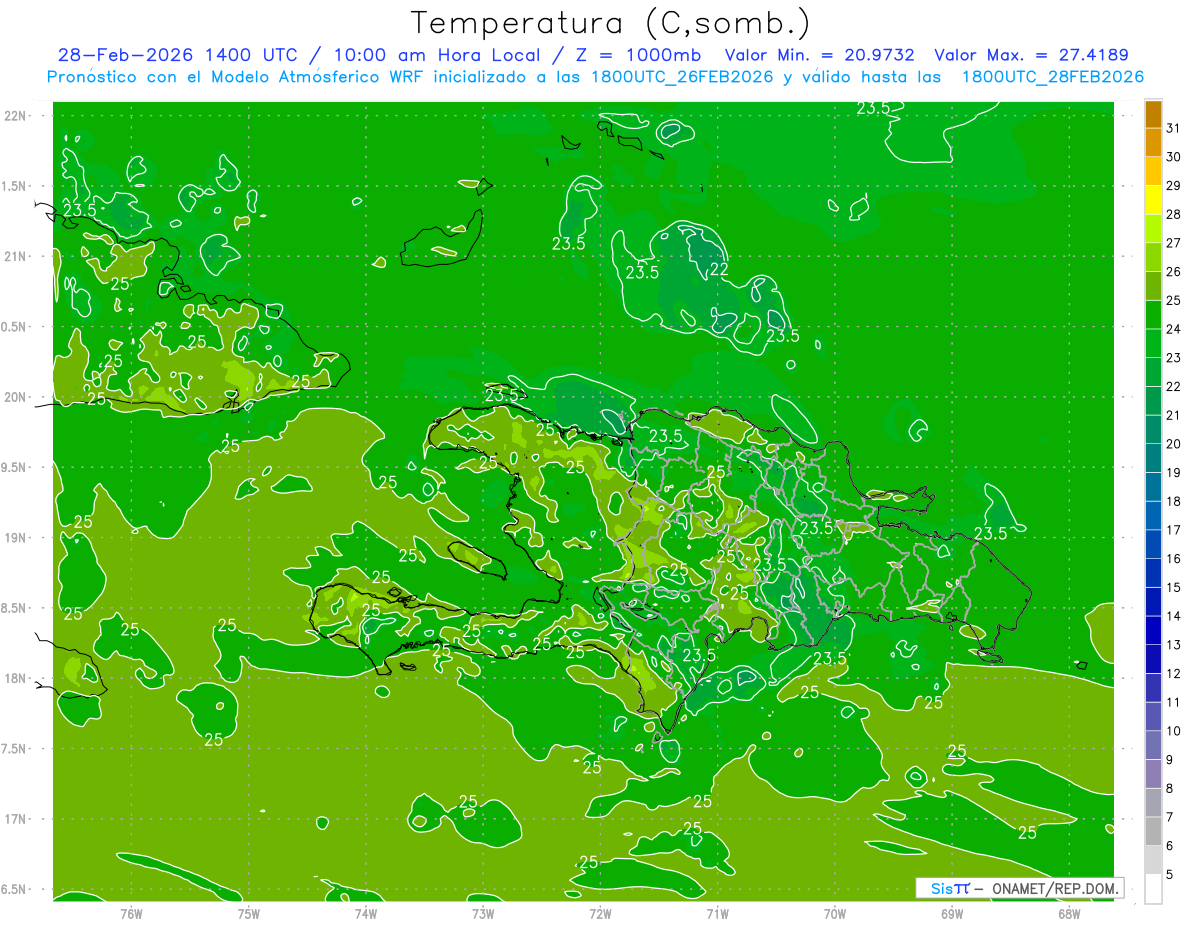Select the '1800UTC_28FEB2026' valid-until timestamp
The image size is (1200, 927).
point(1053,77)
